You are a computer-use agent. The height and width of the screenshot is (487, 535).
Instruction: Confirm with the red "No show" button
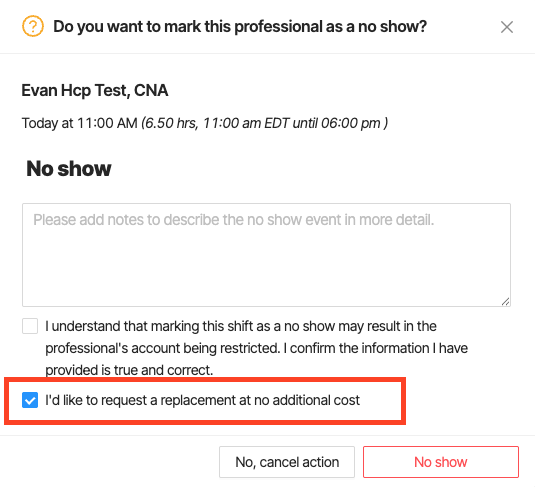point(441,462)
